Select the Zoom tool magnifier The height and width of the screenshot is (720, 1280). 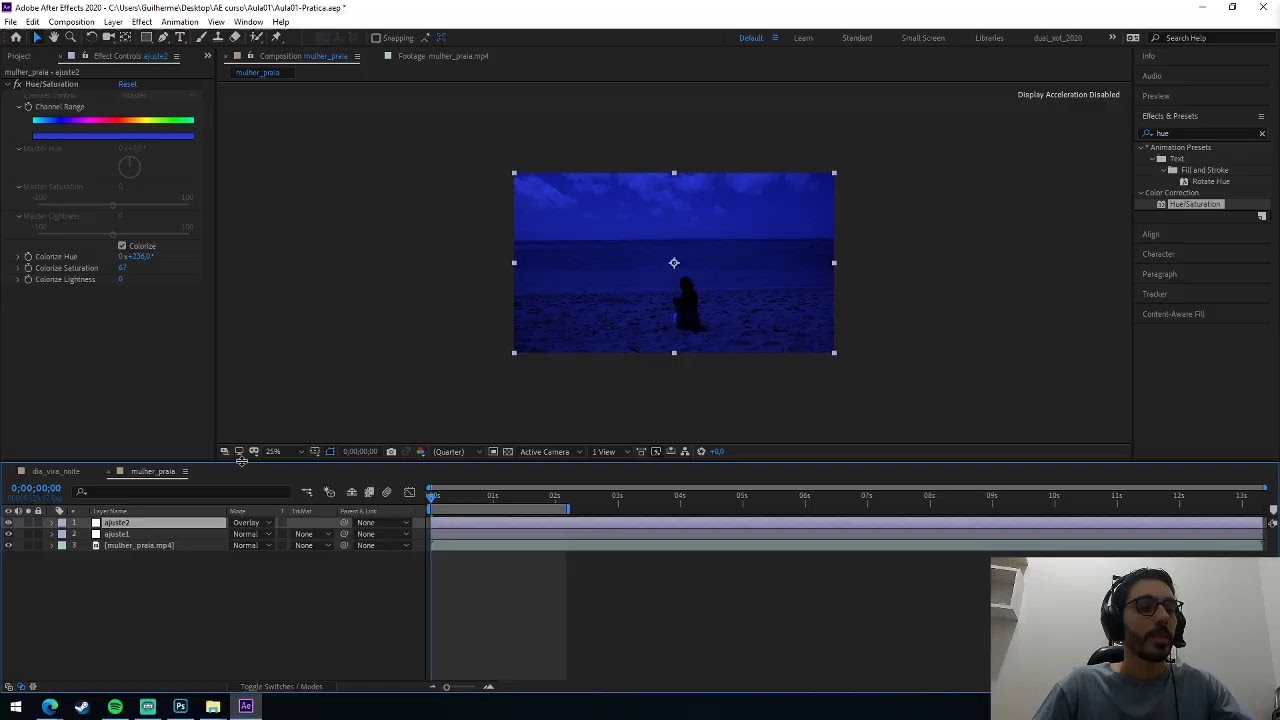coord(71,37)
